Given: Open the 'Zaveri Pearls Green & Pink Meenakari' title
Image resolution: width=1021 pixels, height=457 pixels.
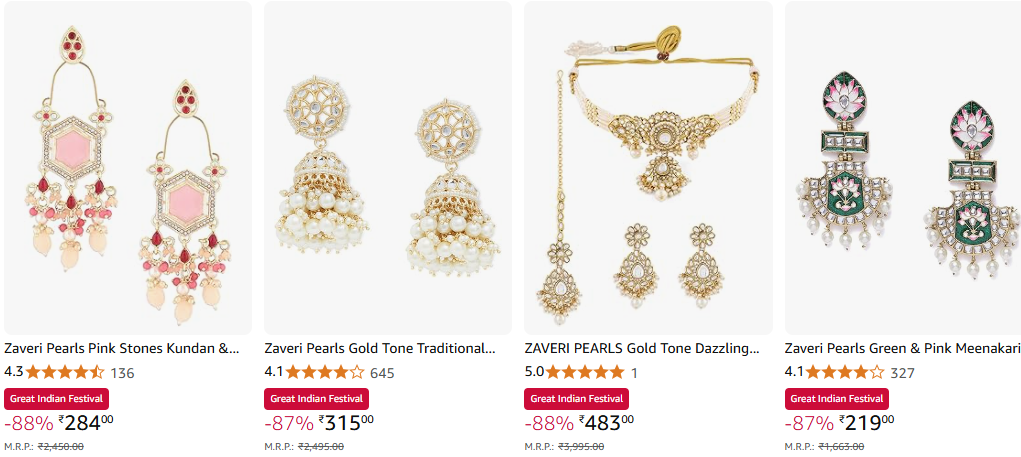Looking at the screenshot, I should click(902, 349).
